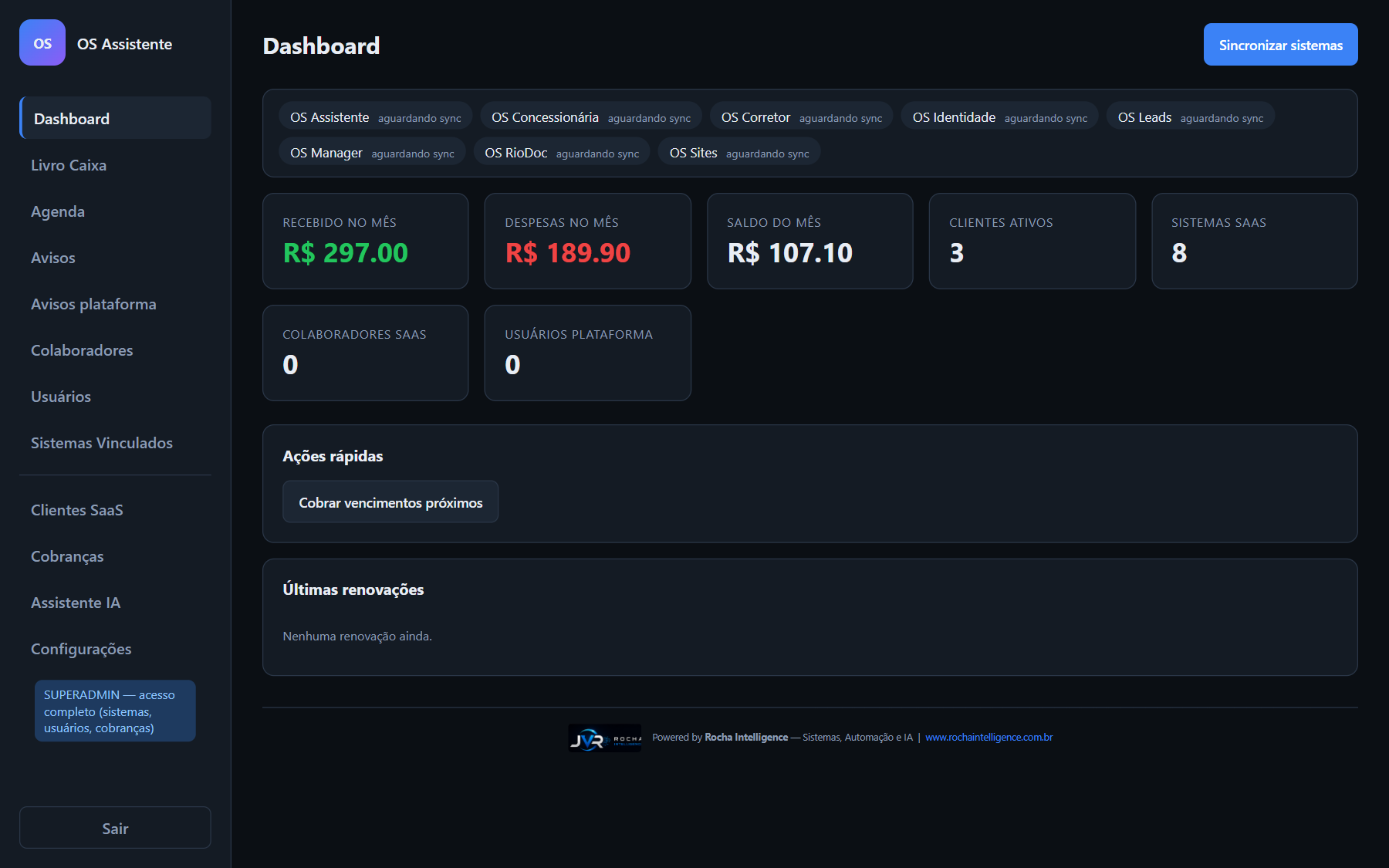Open the www.rochaintelligence.com.br link
This screenshot has height=868, width=1389.
[x=989, y=738]
